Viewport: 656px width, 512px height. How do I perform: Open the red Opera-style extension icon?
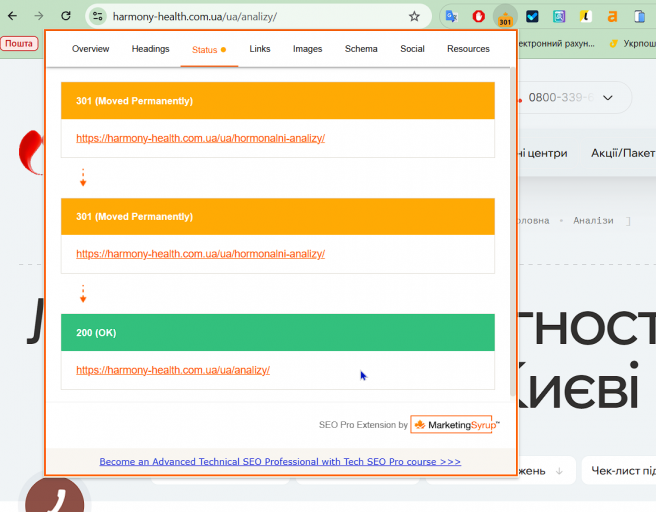pyautogui.click(x=478, y=16)
